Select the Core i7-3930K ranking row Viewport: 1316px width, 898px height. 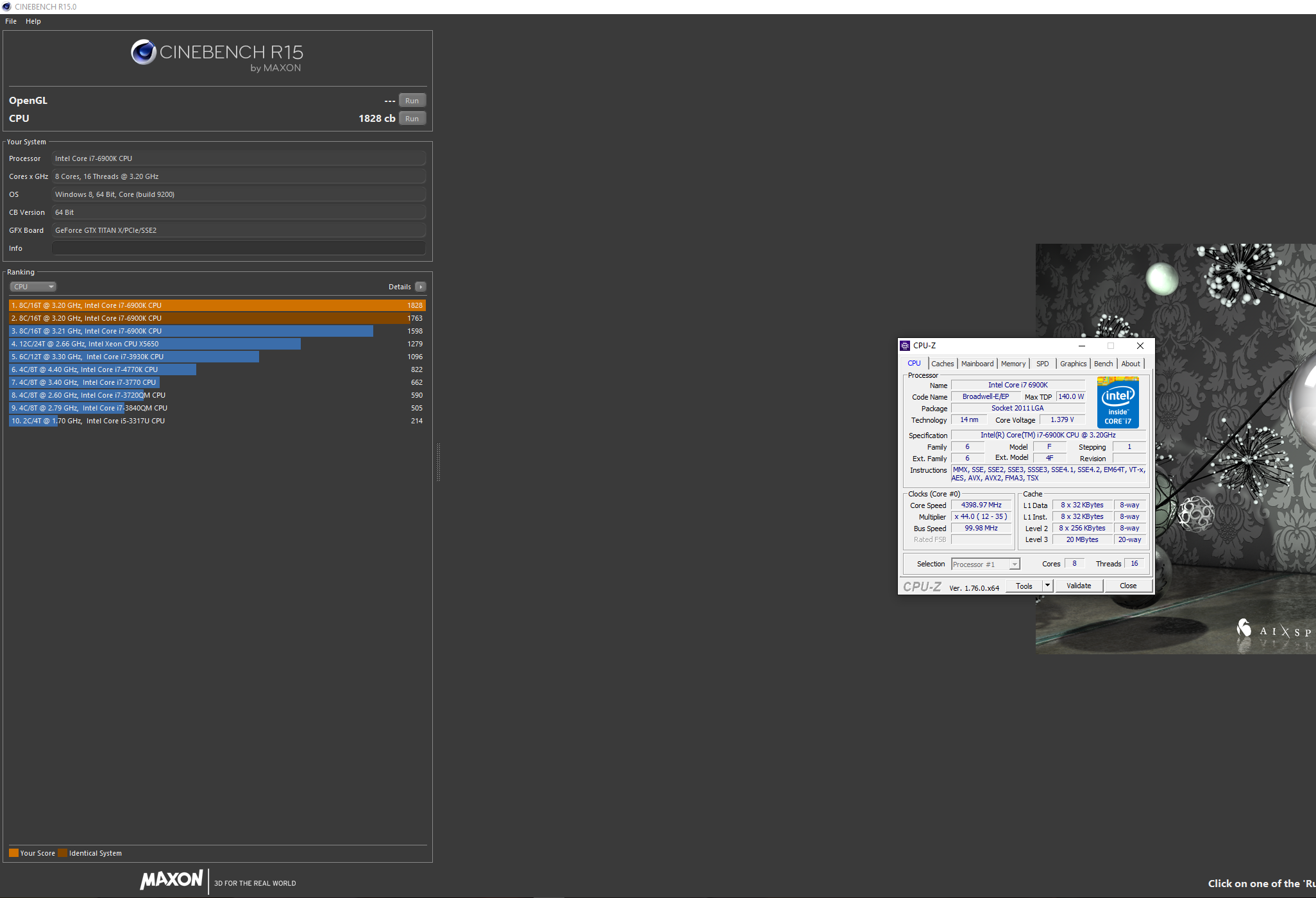(217, 357)
